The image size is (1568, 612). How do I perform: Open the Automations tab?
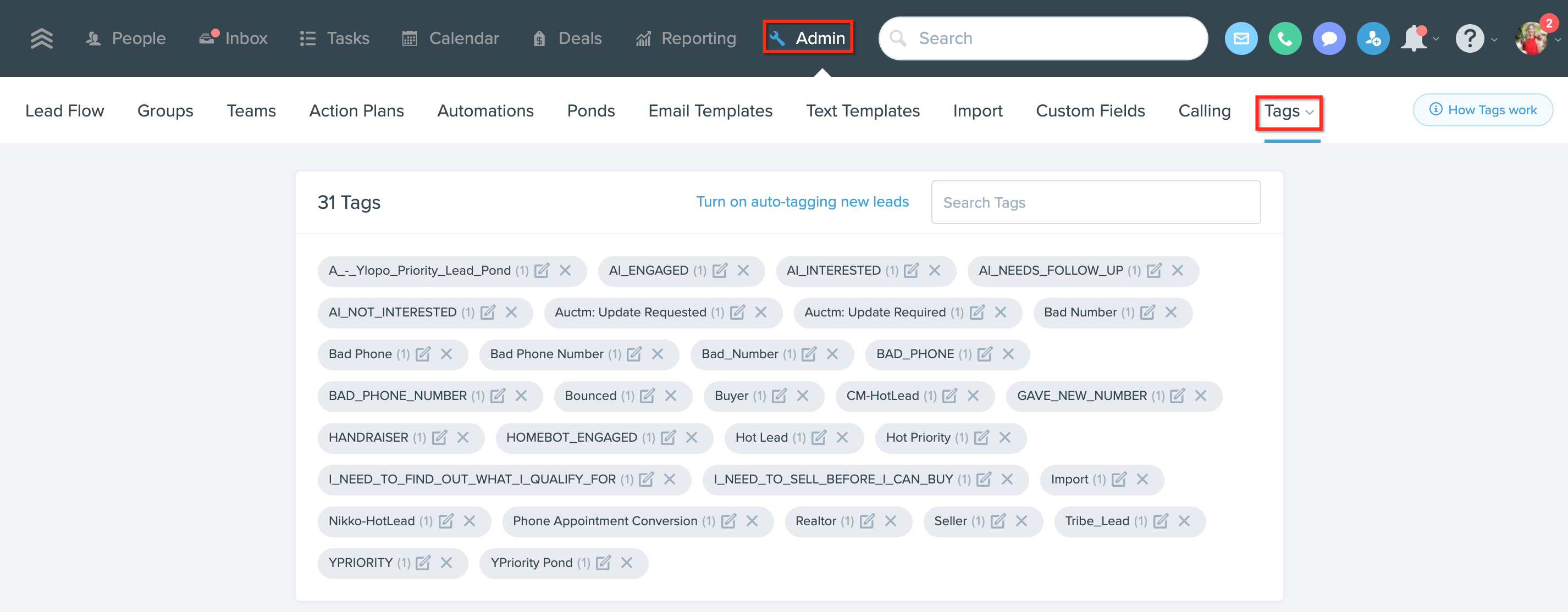(485, 111)
